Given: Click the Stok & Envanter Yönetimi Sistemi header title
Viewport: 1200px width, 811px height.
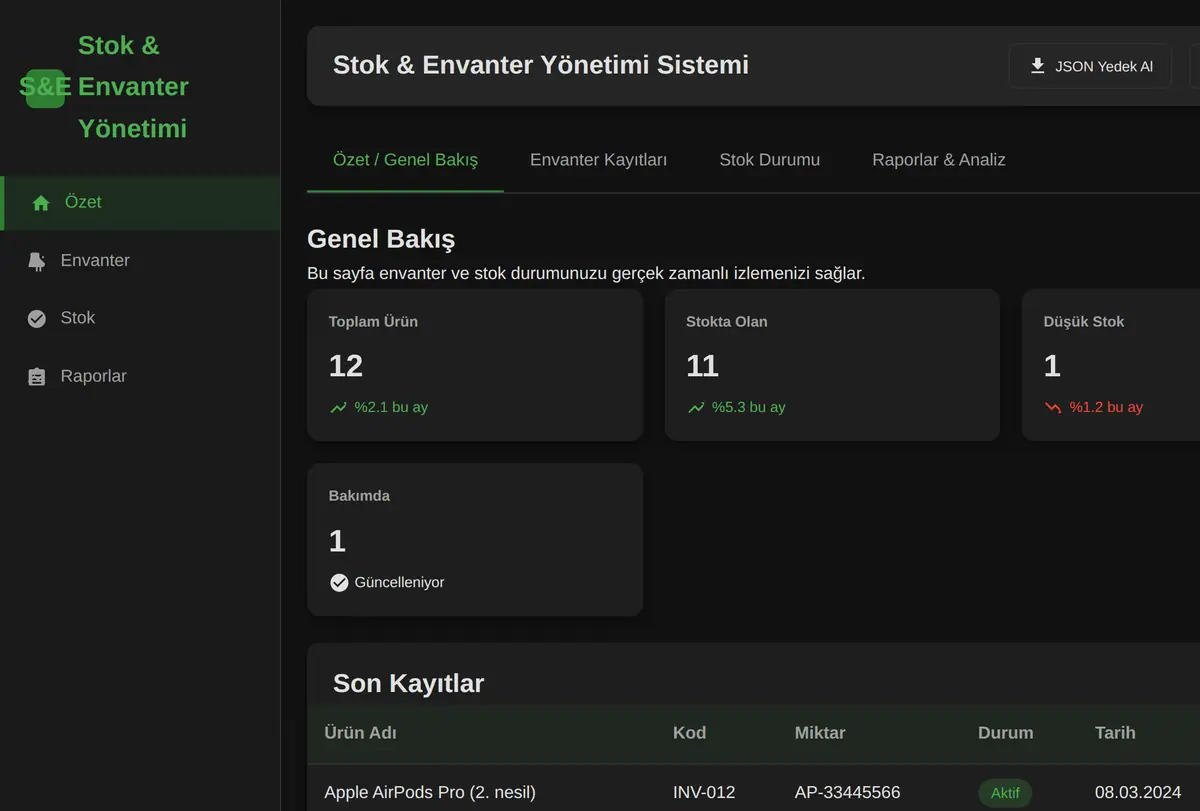Looking at the screenshot, I should click(x=541, y=66).
